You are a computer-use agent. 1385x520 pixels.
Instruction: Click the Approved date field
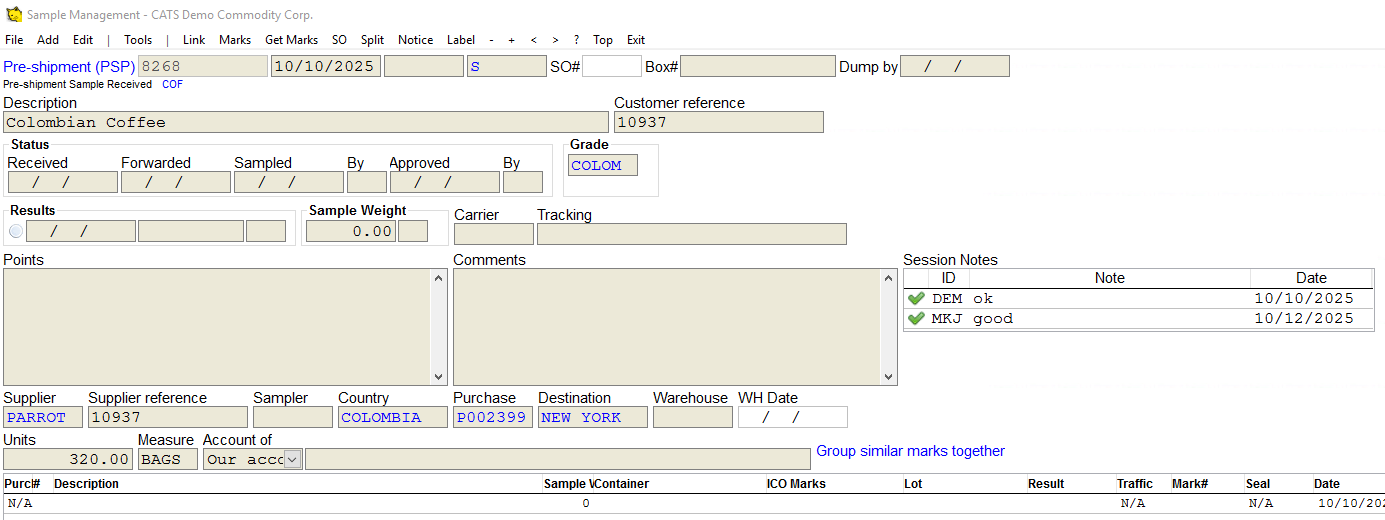point(444,182)
